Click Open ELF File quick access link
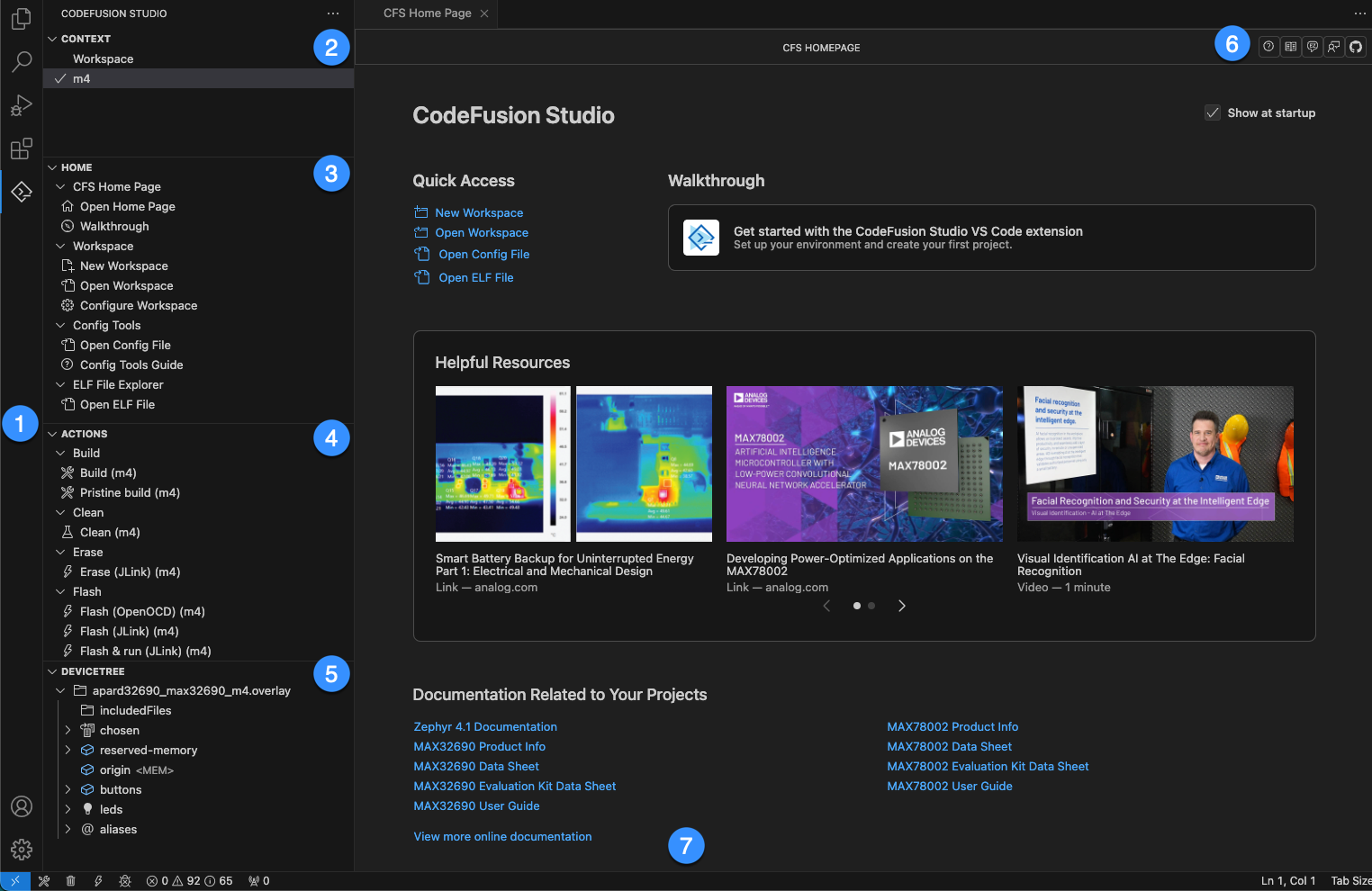 (x=476, y=277)
